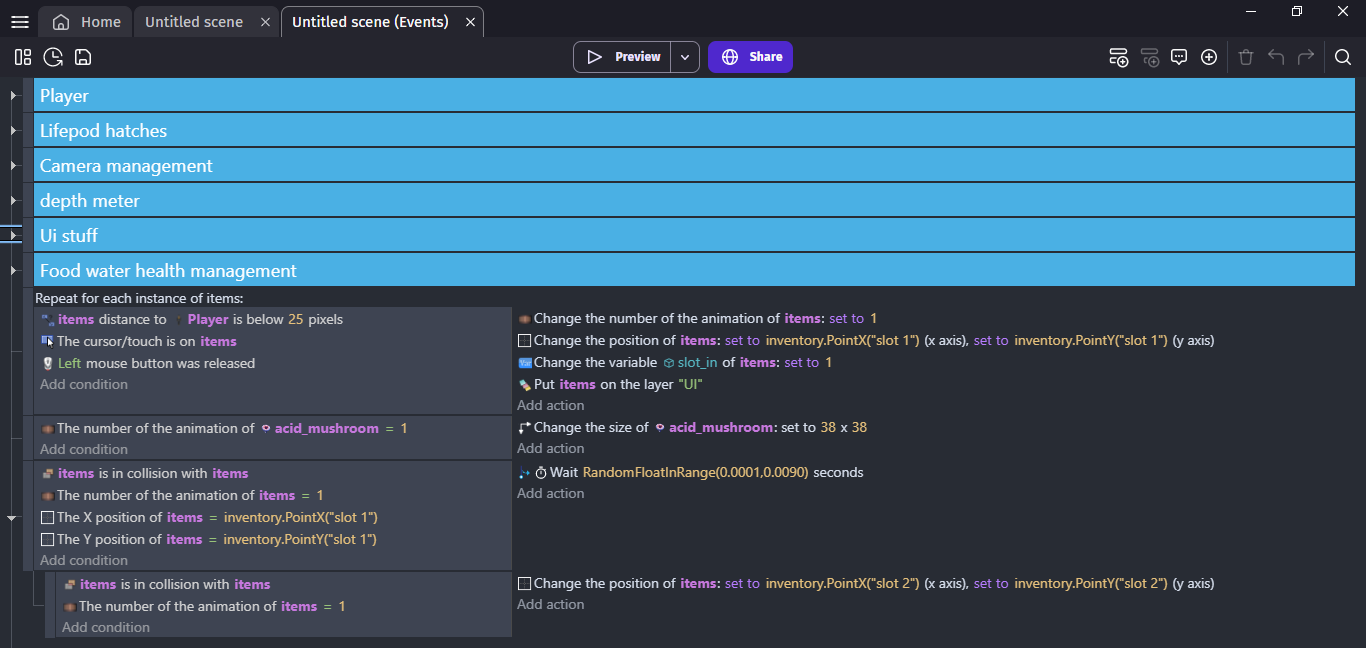This screenshot has width=1366, height=648.
Task: Click Add condition under acid_mushroom animation
Action: [x=84, y=449]
